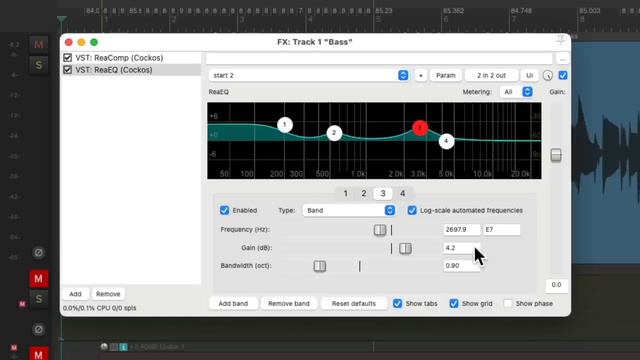Toggle Show grid checkbox

tap(454, 303)
